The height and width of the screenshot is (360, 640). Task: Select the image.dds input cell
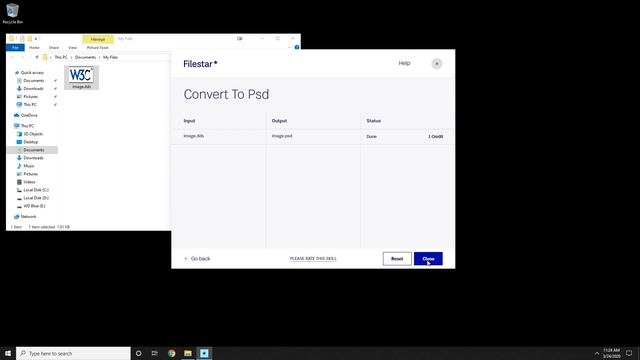click(194, 136)
